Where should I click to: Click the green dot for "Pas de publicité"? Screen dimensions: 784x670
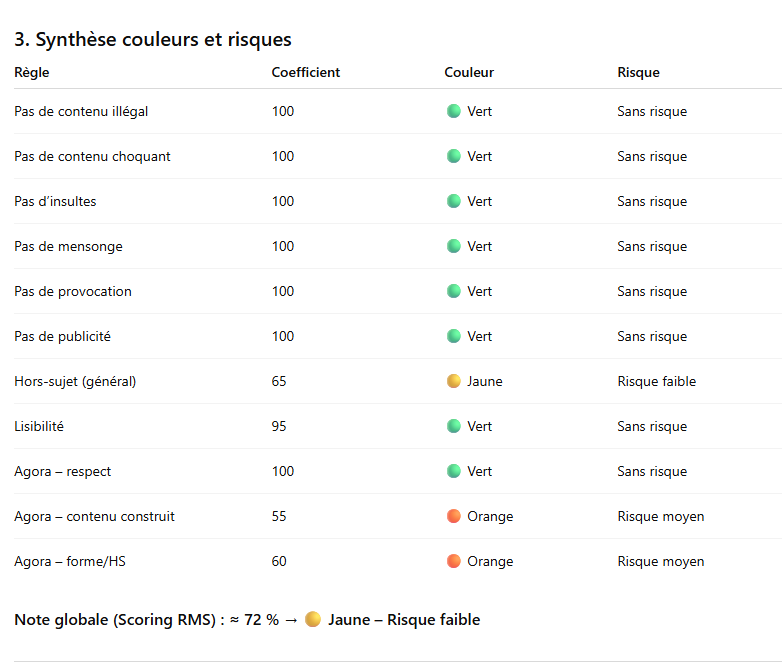pyautogui.click(x=453, y=336)
